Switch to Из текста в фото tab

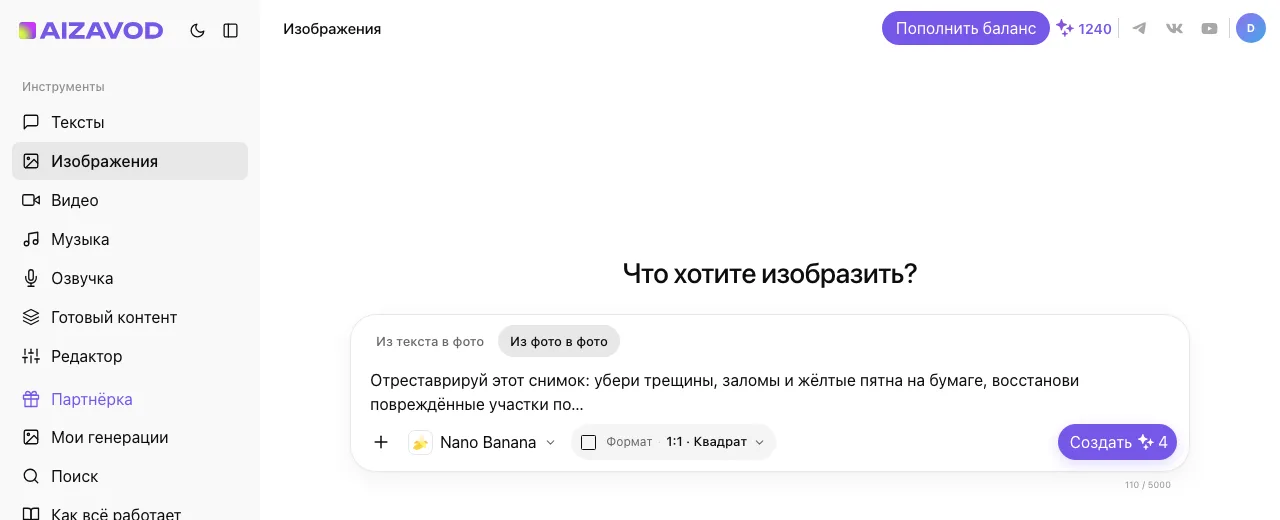[430, 341]
